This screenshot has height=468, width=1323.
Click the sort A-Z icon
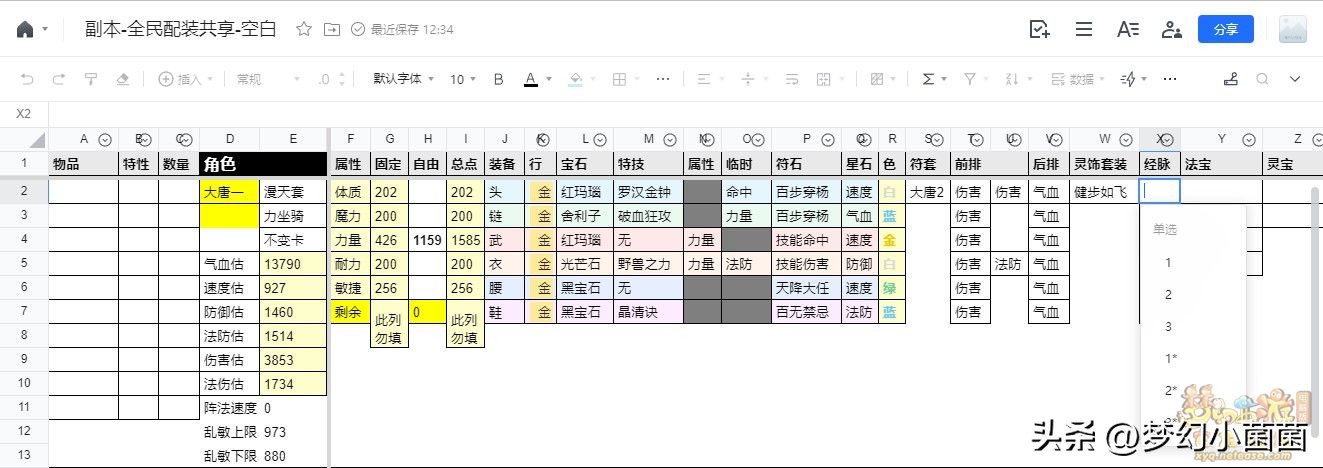point(1012,79)
